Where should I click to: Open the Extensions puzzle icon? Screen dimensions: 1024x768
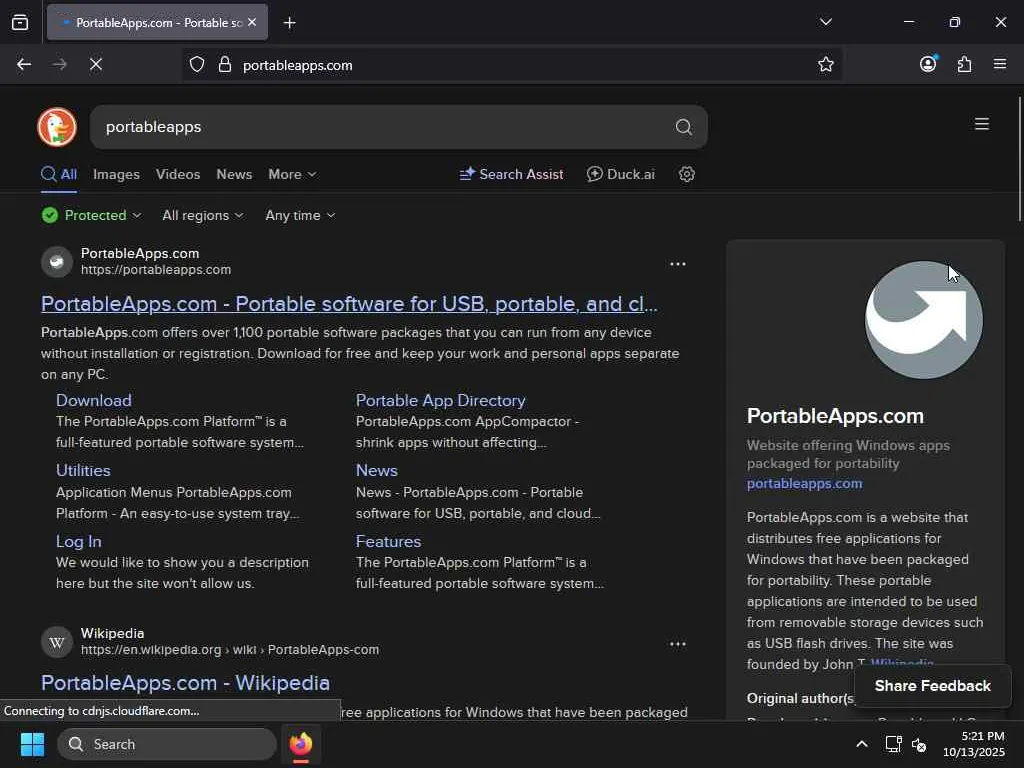(x=964, y=65)
